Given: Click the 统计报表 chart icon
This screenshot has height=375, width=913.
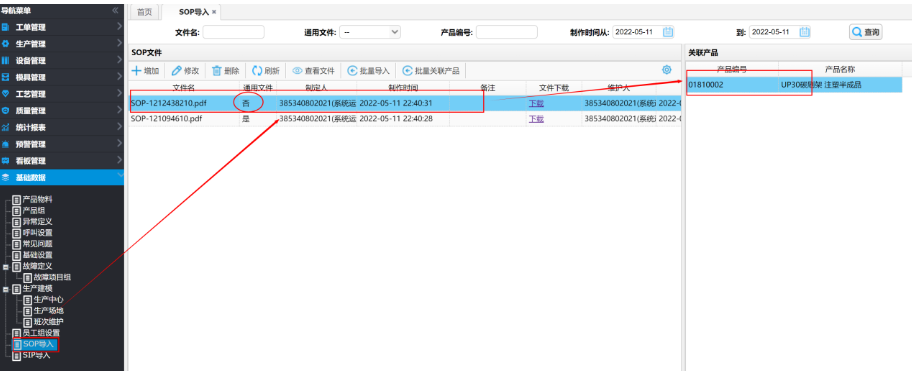Looking at the screenshot, I should [5, 127].
